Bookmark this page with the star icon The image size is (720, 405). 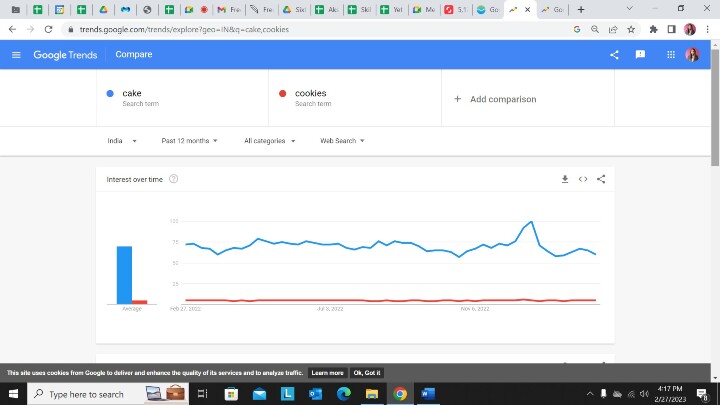coord(631,29)
